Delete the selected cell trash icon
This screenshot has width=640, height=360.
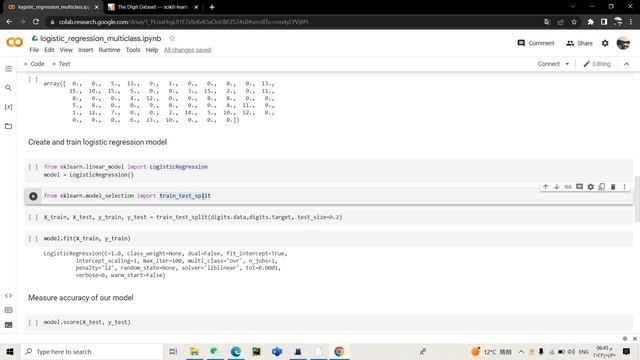(x=613, y=187)
